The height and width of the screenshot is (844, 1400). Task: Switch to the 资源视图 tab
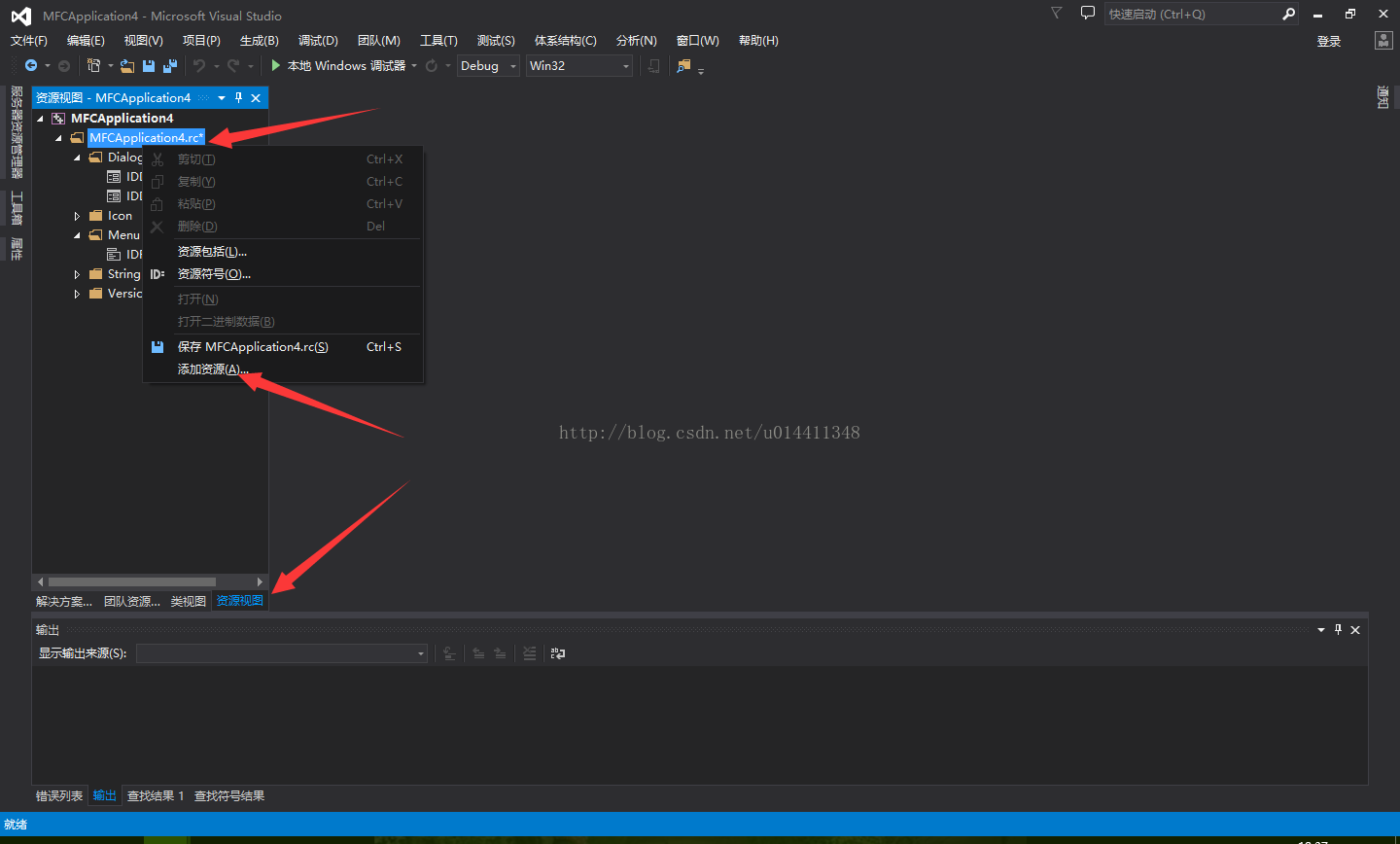click(x=239, y=601)
